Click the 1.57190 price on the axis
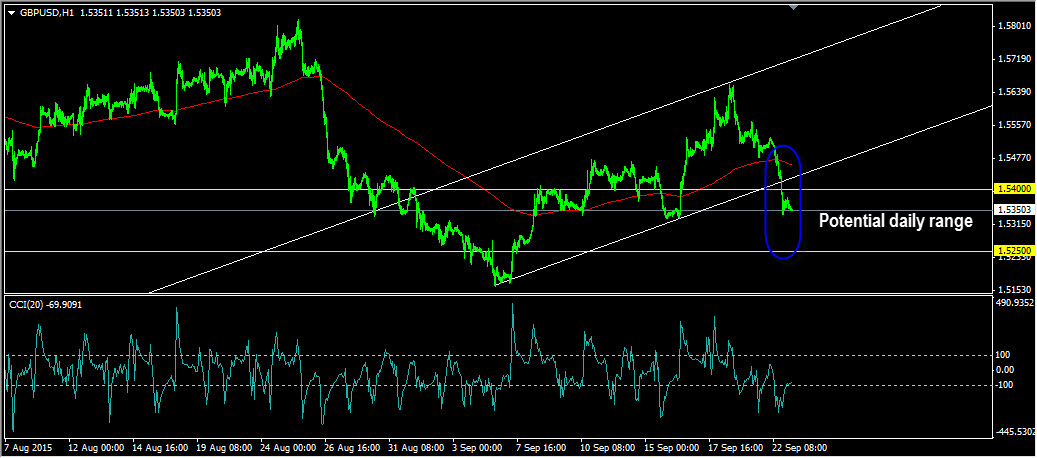This screenshot has height=458, width=1037. [x=1017, y=59]
